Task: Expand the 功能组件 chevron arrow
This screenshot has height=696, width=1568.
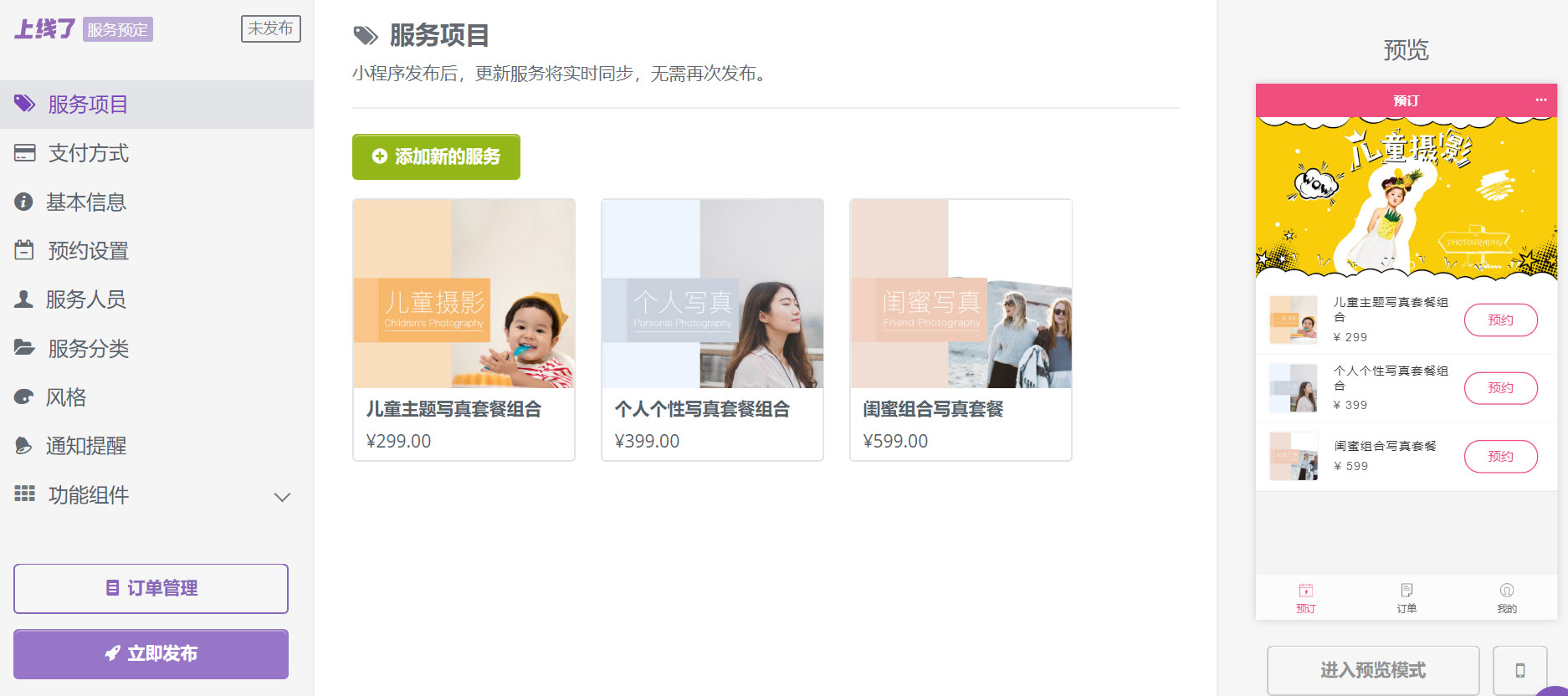Action: pyautogui.click(x=282, y=497)
